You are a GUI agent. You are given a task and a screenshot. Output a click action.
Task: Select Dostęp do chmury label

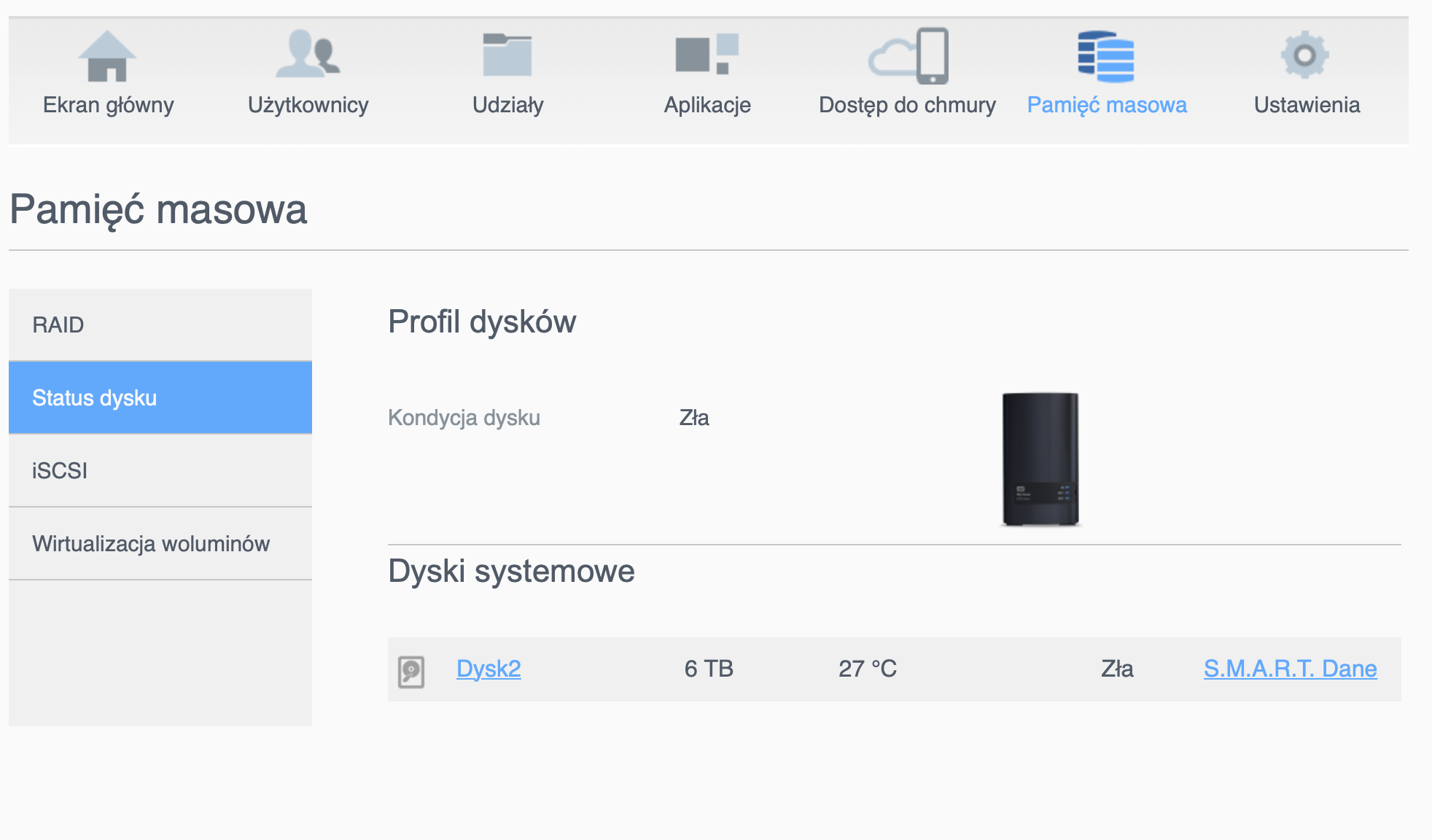(x=907, y=105)
